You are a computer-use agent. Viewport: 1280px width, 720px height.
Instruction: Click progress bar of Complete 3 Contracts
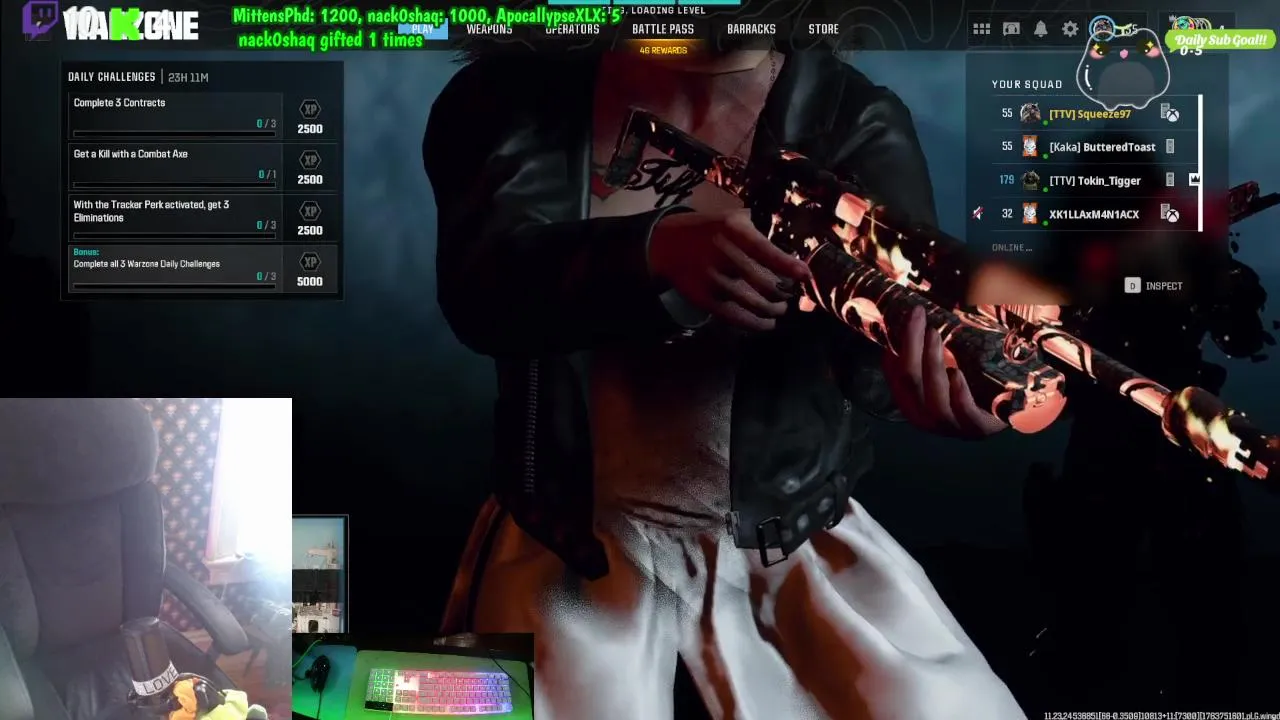coord(175,134)
